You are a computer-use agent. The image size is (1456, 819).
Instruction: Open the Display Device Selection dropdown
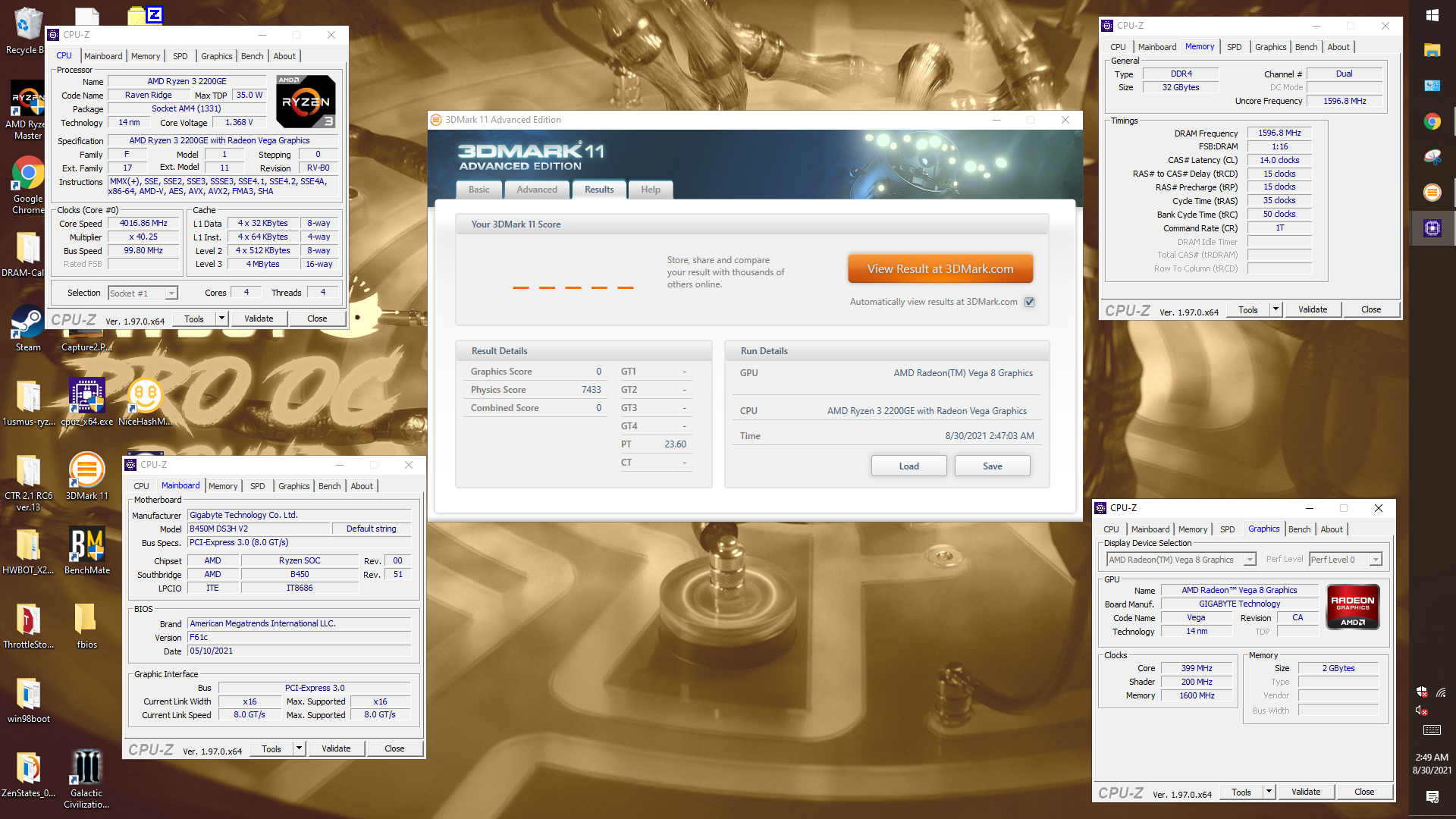coord(1181,560)
